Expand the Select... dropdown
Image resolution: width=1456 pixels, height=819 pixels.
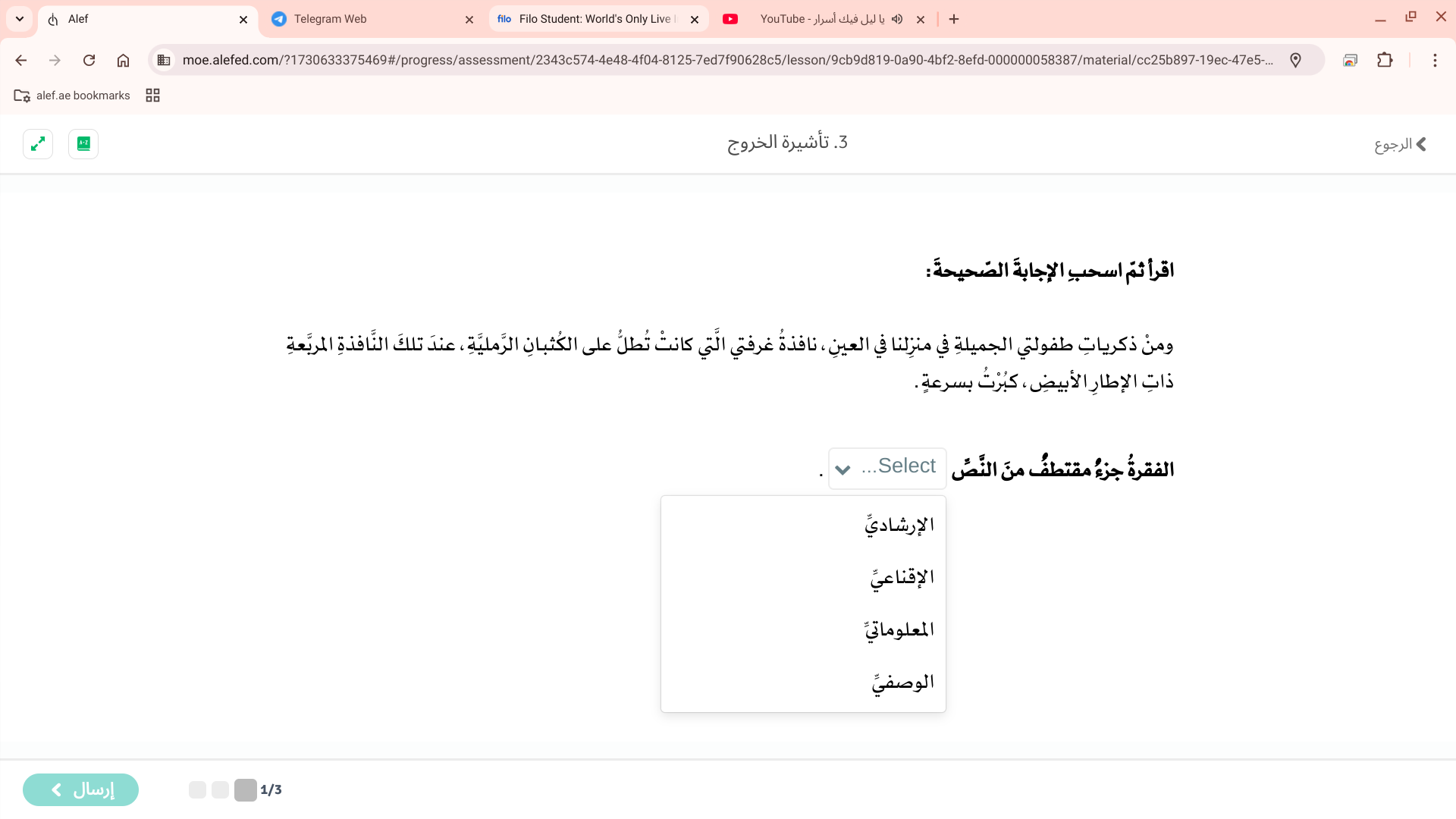point(886,468)
